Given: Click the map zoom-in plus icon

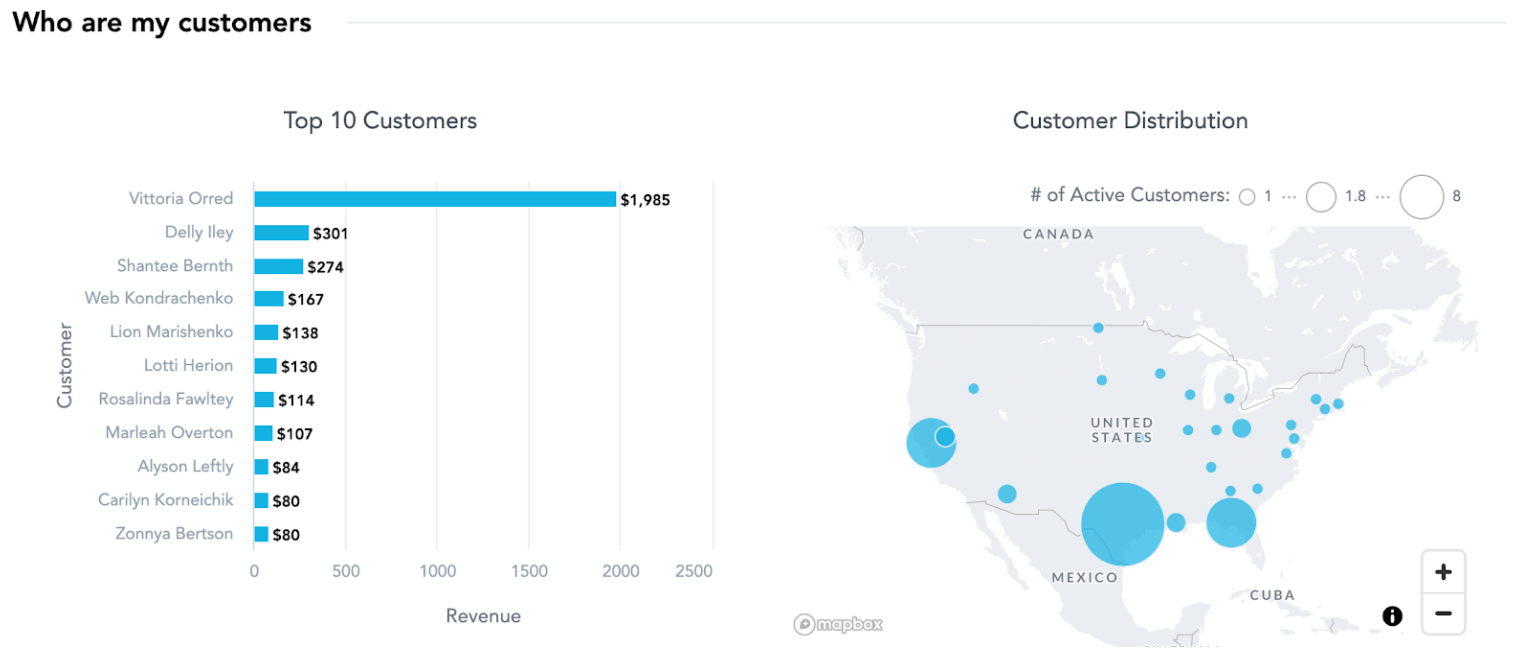Looking at the screenshot, I should click(x=1443, y=571).
